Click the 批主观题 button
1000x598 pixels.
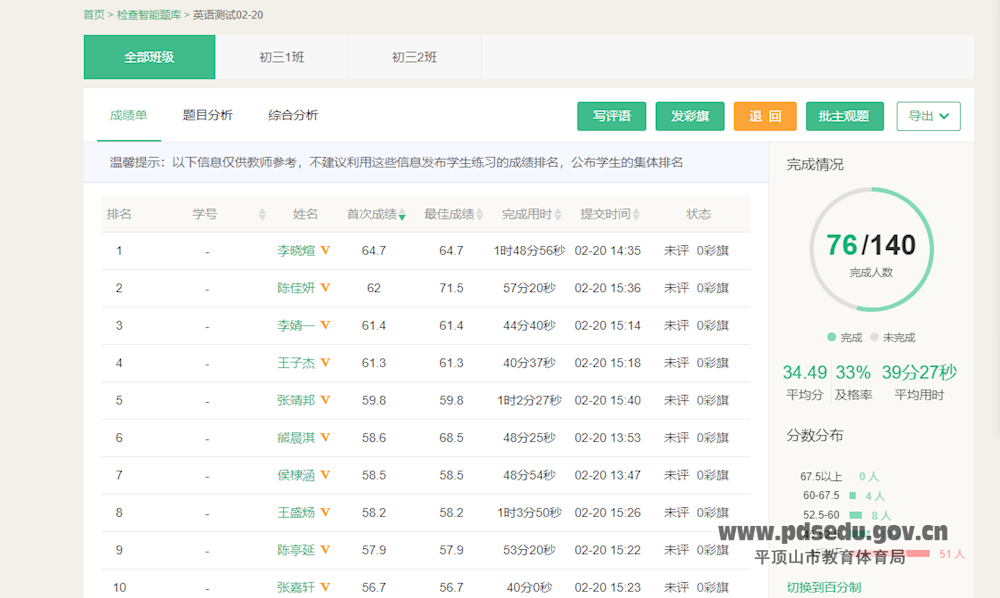[x=844, y=116]
